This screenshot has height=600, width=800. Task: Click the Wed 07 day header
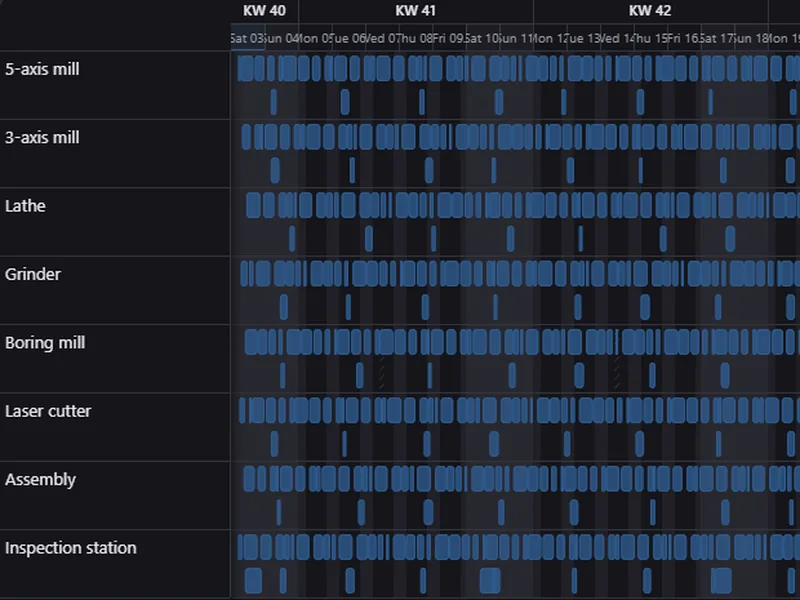coord(383,38)
